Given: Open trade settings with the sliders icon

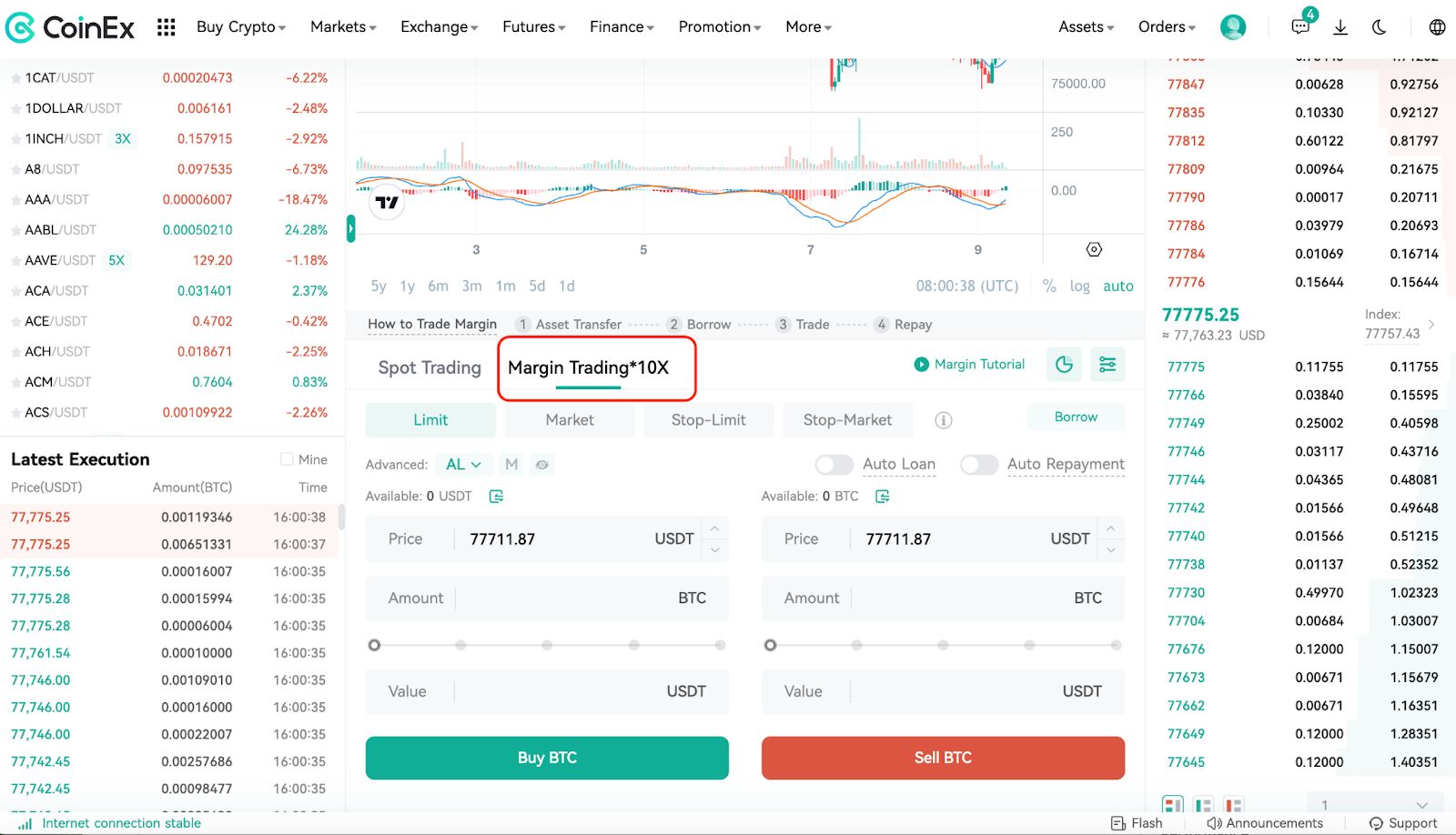Looking at the screenshot, I should (x=1107, y=364).
